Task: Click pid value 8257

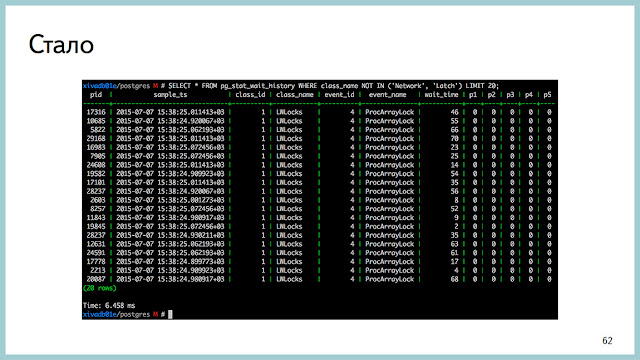Action: click(x=98, y=209)
